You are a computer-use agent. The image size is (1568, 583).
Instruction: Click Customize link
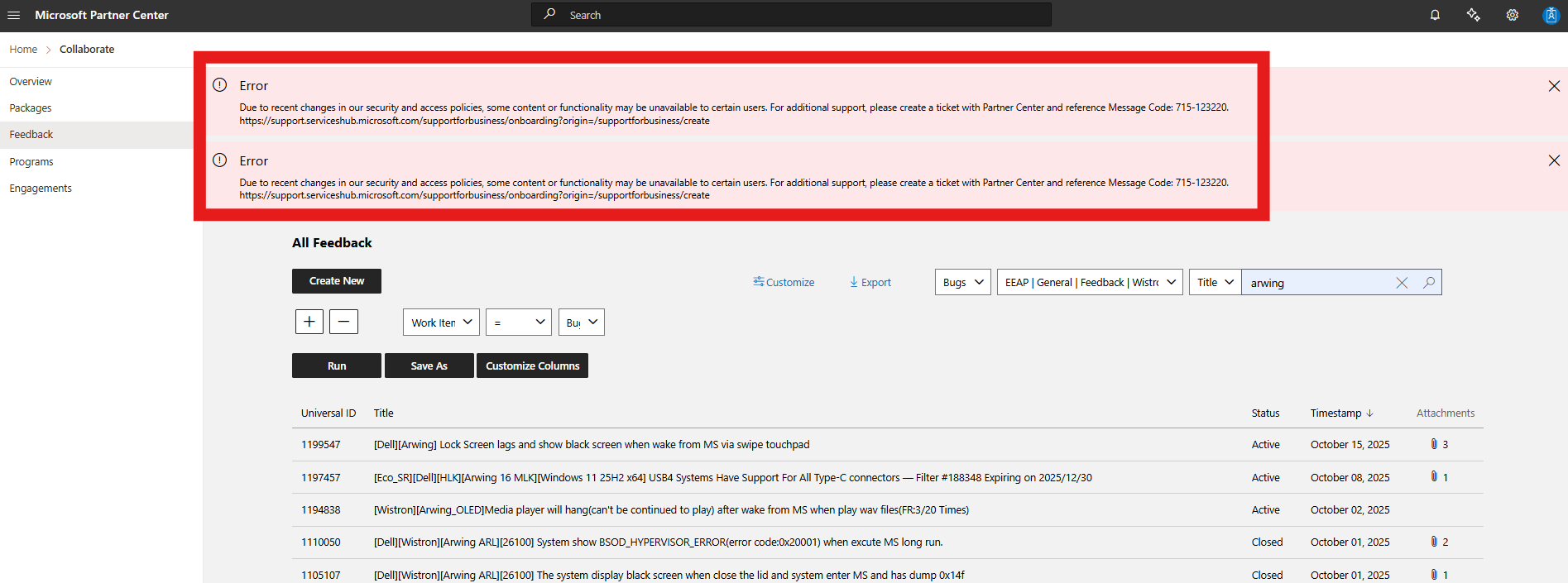click(784, 282)
